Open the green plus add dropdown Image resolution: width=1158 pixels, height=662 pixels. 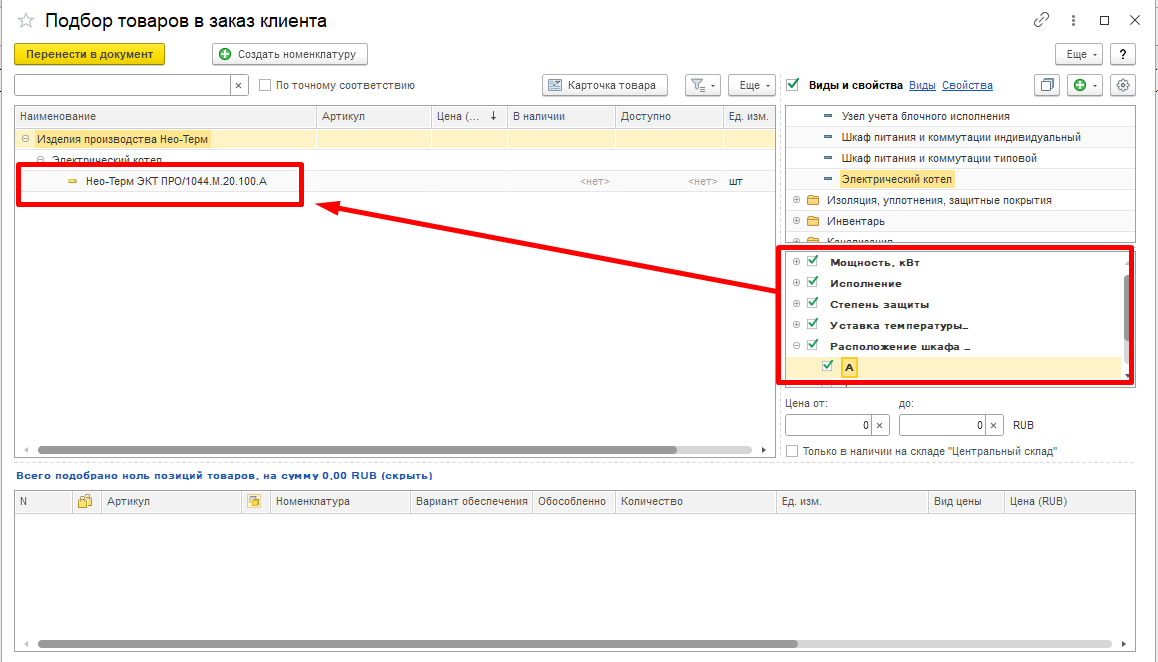1084,85
